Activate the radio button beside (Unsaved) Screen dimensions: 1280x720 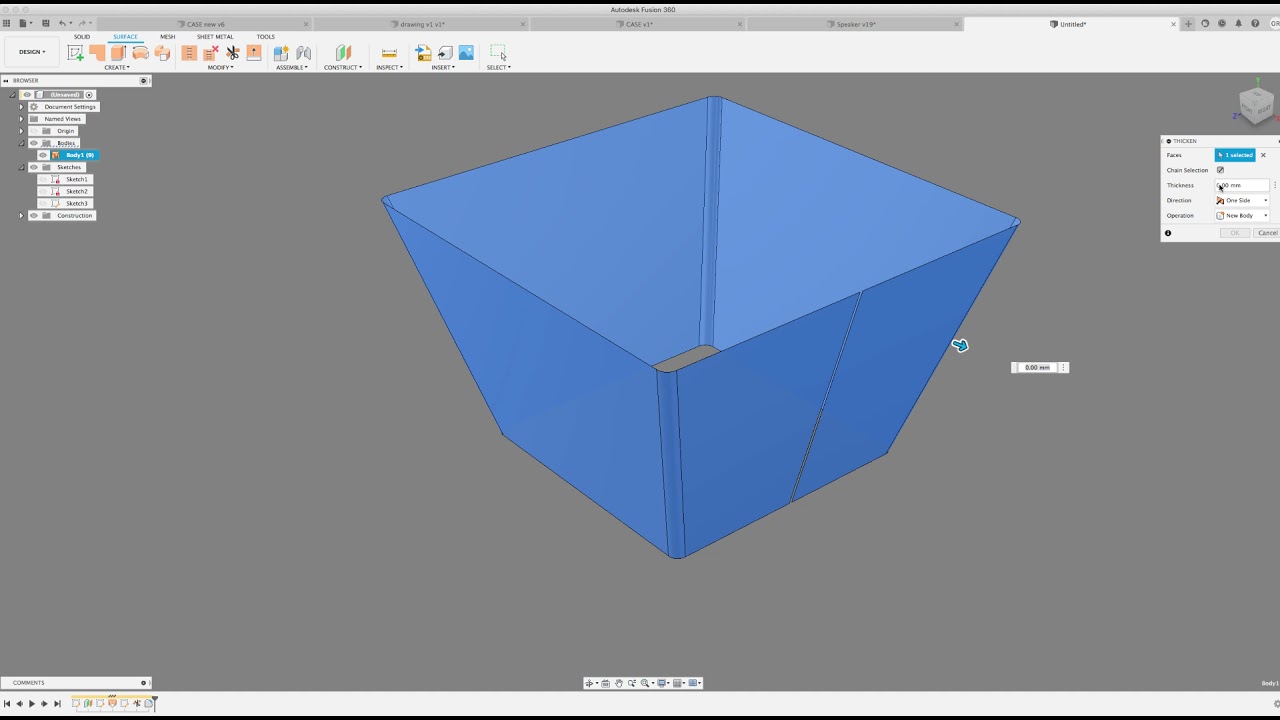[x=89, y=95]
